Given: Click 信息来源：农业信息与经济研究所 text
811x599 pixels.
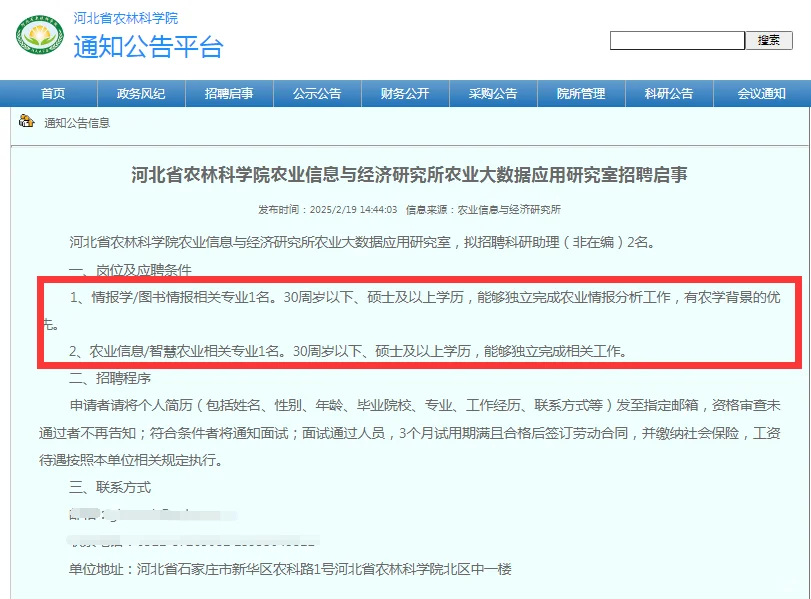Looking at the screenshot, I should click(483, 209).
